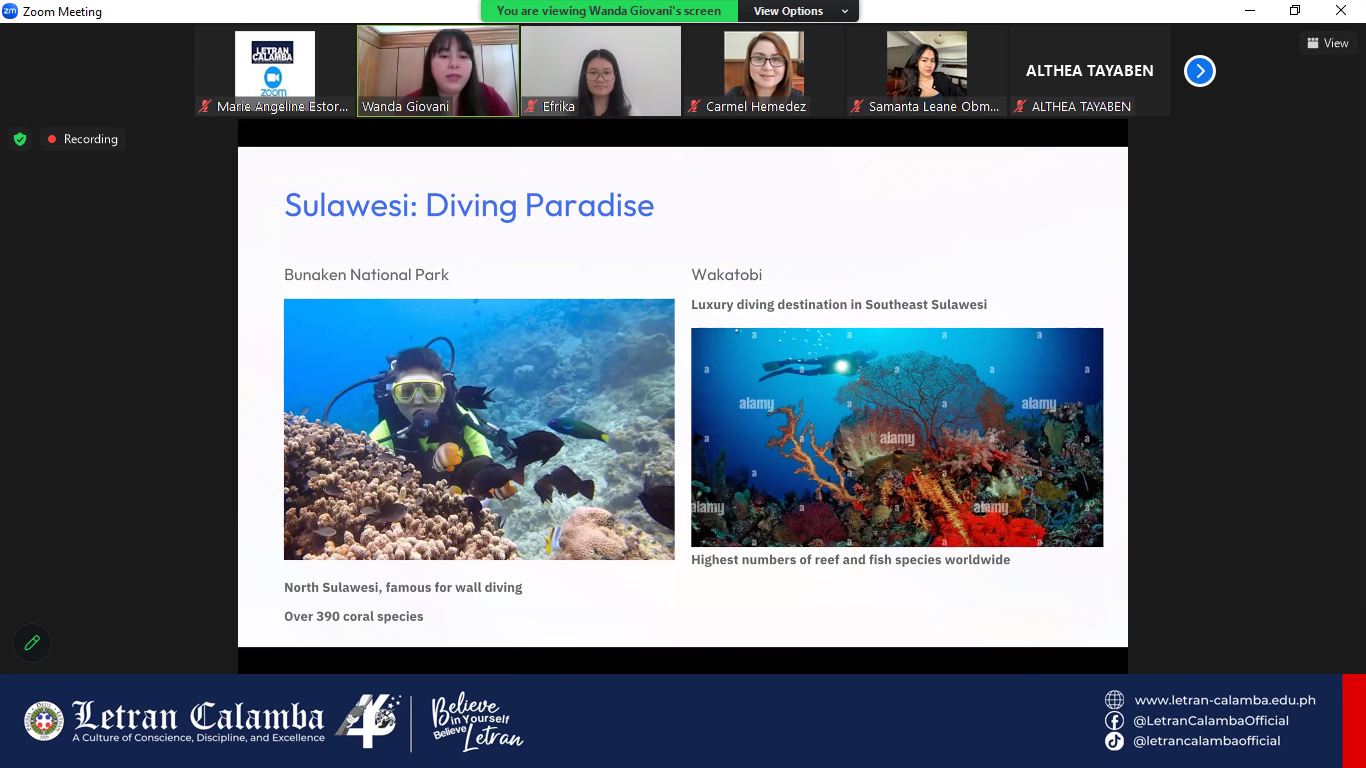
Task: Click the annotate pencil icon
Action: tap(32, 643)
